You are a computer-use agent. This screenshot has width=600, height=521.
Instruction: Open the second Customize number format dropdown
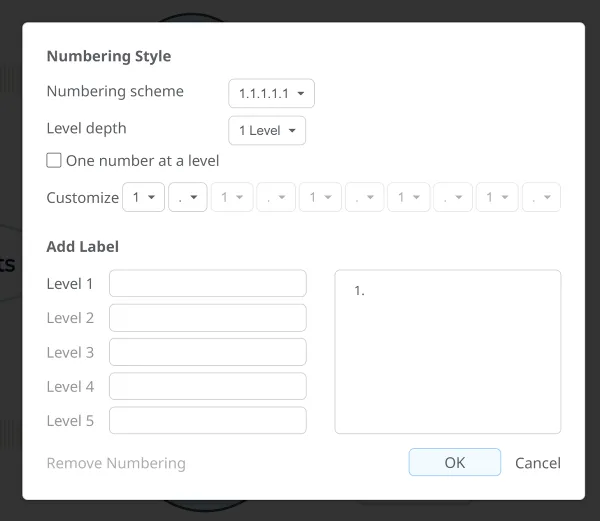(231, 197)
